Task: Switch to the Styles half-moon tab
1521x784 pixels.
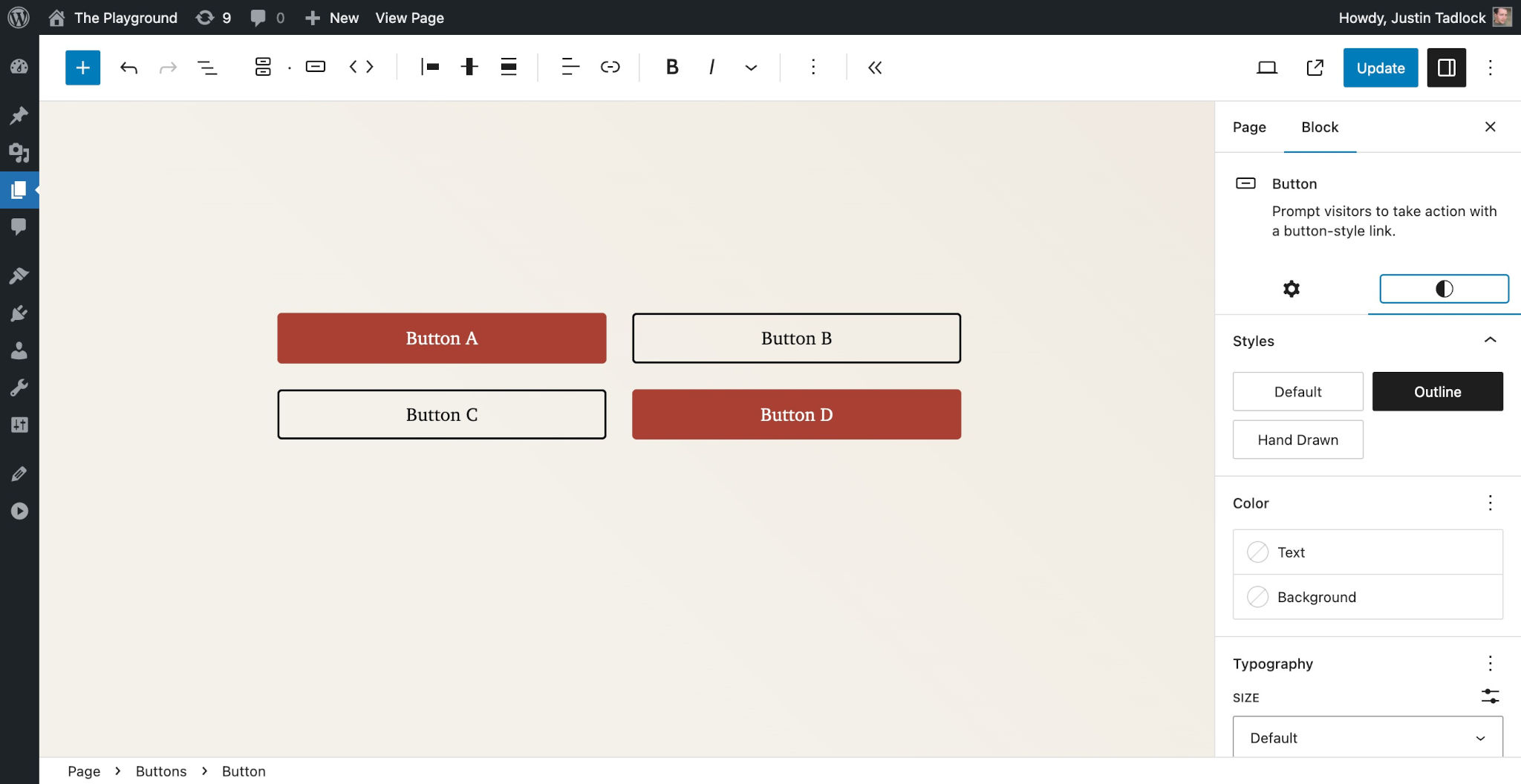Action: (x=1443, y=289)
